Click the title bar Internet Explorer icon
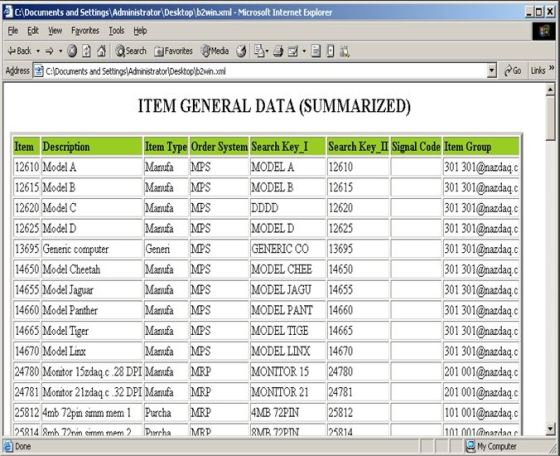Screen dimensions: 560x456 point(8,12)
